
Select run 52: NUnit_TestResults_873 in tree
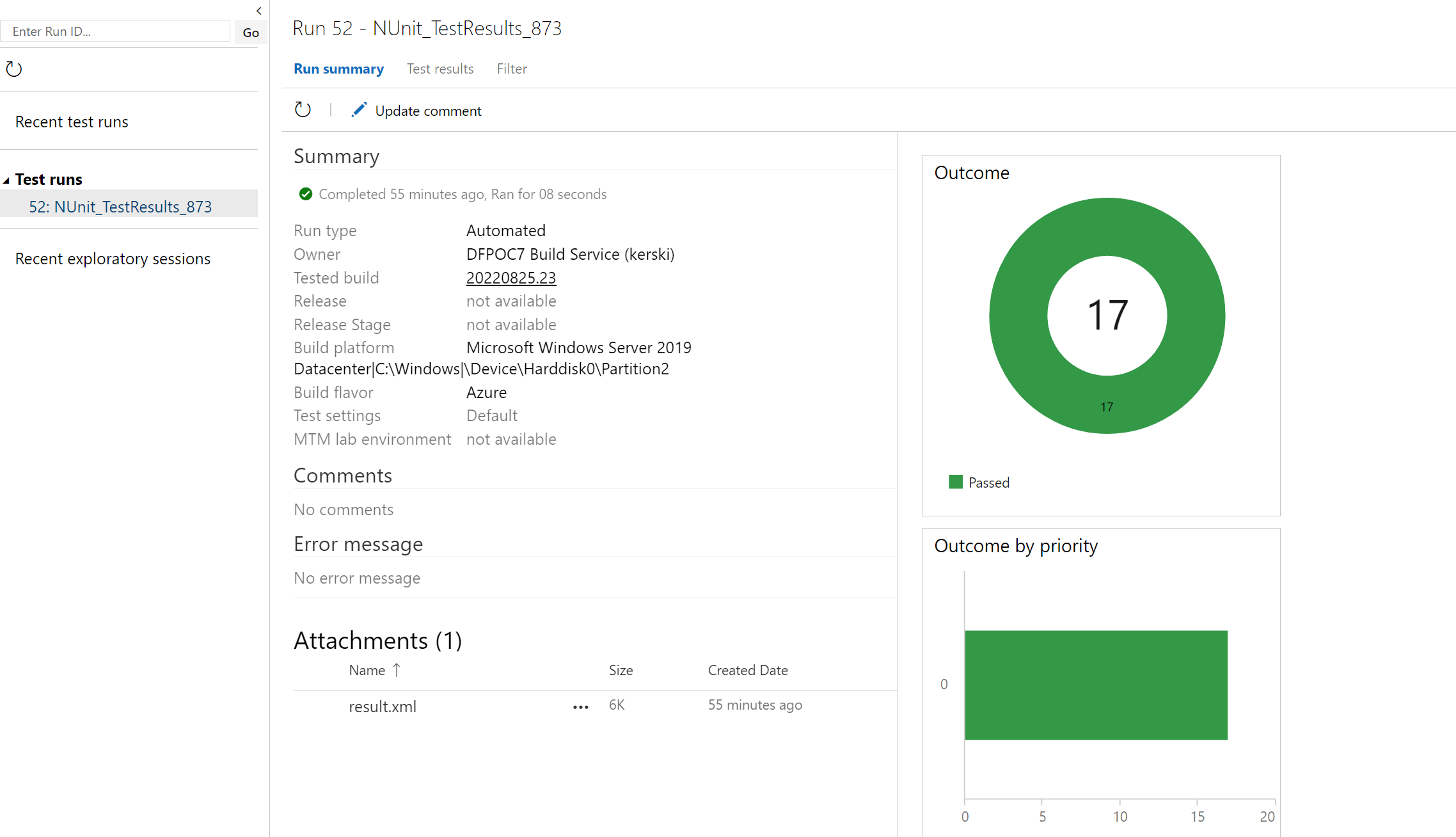pos(120,207)
